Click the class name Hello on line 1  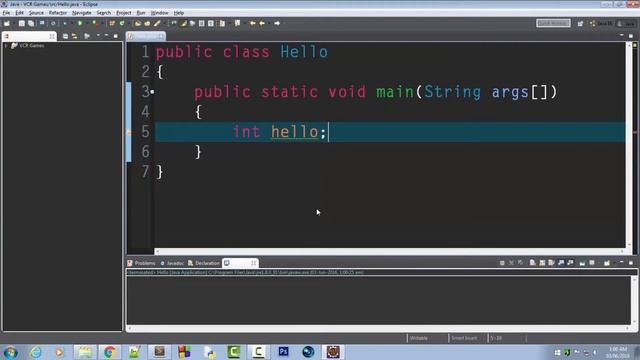tap(304, 52)
